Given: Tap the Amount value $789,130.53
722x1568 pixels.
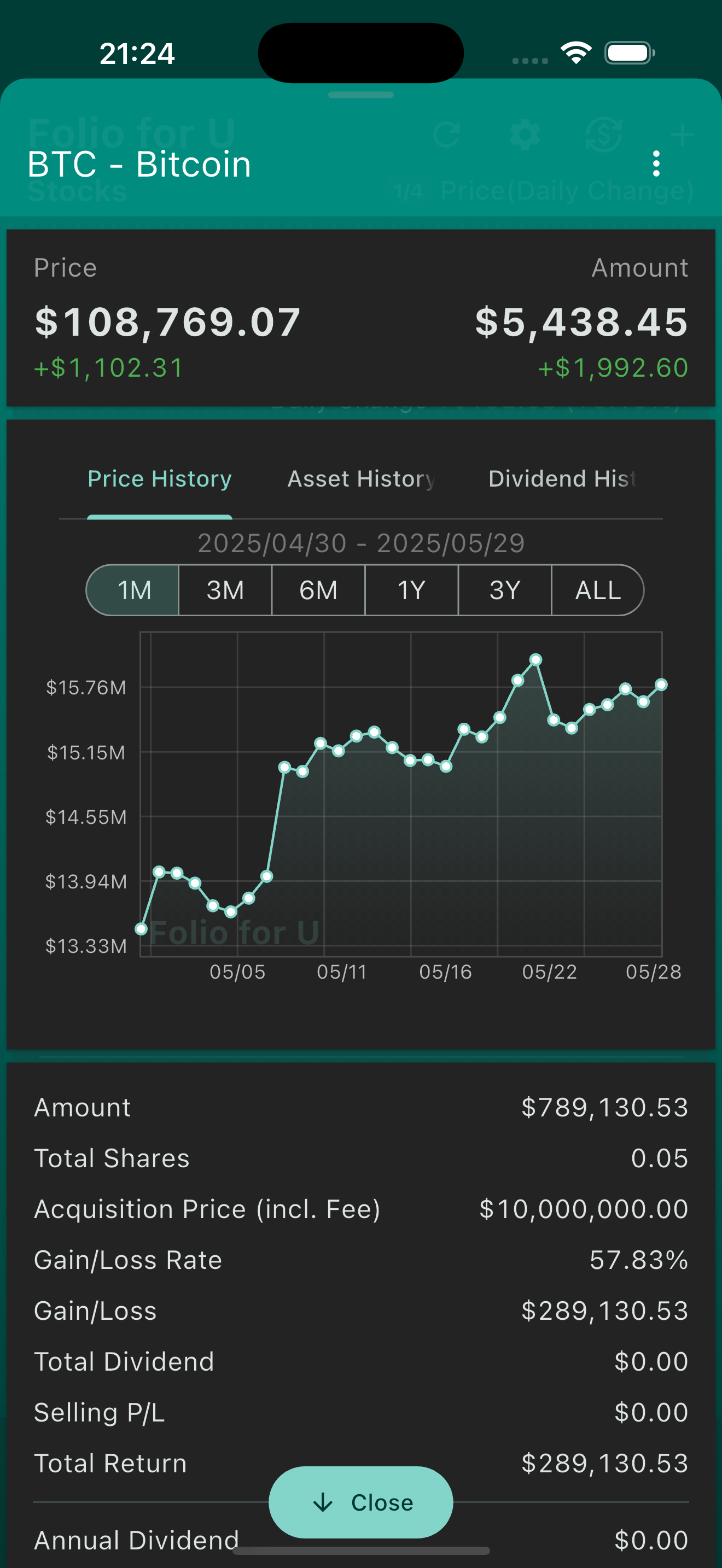Looking at the screenshot, I should pyautogui.click(x=604, y=1107).
